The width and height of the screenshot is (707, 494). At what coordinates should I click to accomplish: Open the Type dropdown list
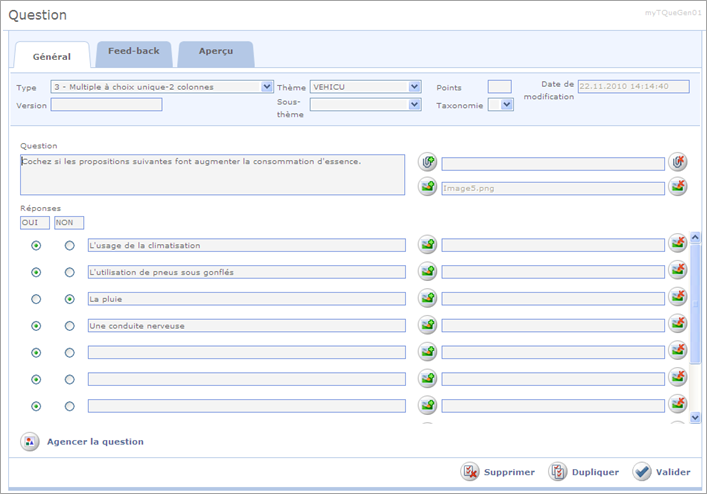click(x=267, y=87)
